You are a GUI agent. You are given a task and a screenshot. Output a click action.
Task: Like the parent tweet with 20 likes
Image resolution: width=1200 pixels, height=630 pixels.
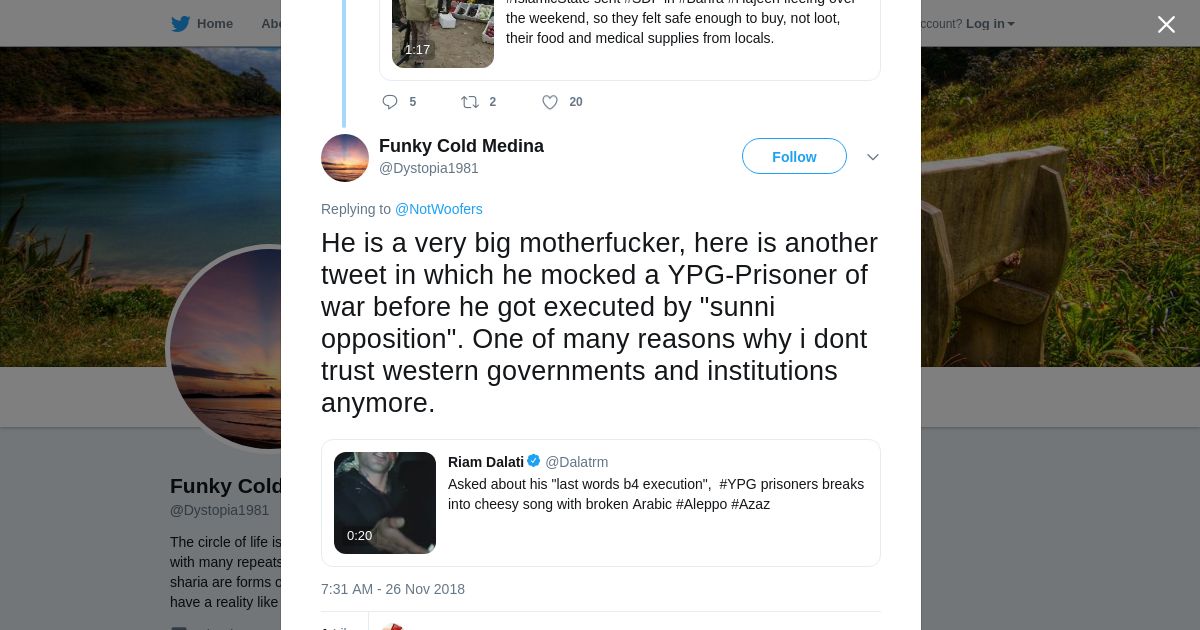click(x=550, y=102)
